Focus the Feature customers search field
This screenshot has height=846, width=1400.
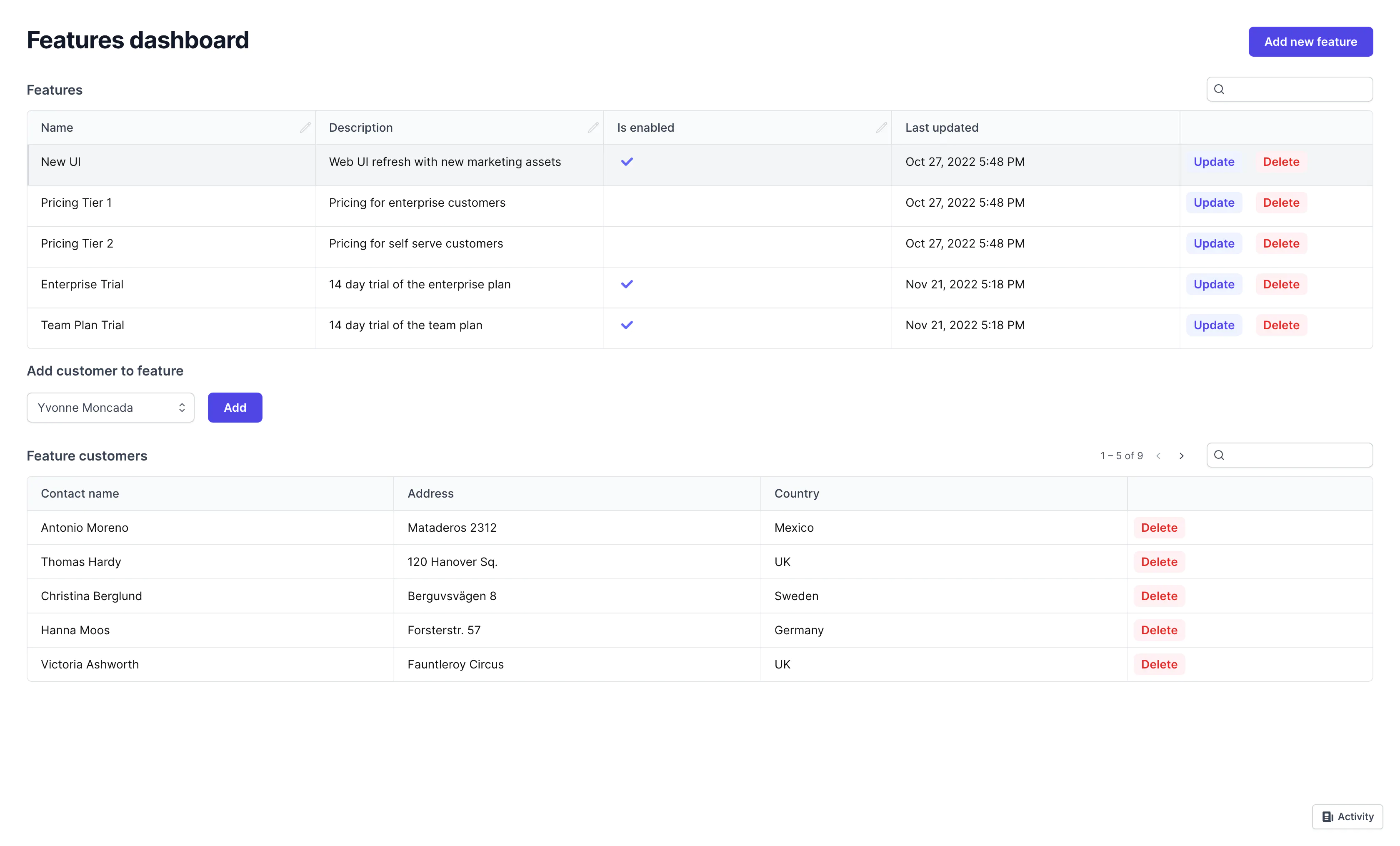click(x=1289, y=455)
